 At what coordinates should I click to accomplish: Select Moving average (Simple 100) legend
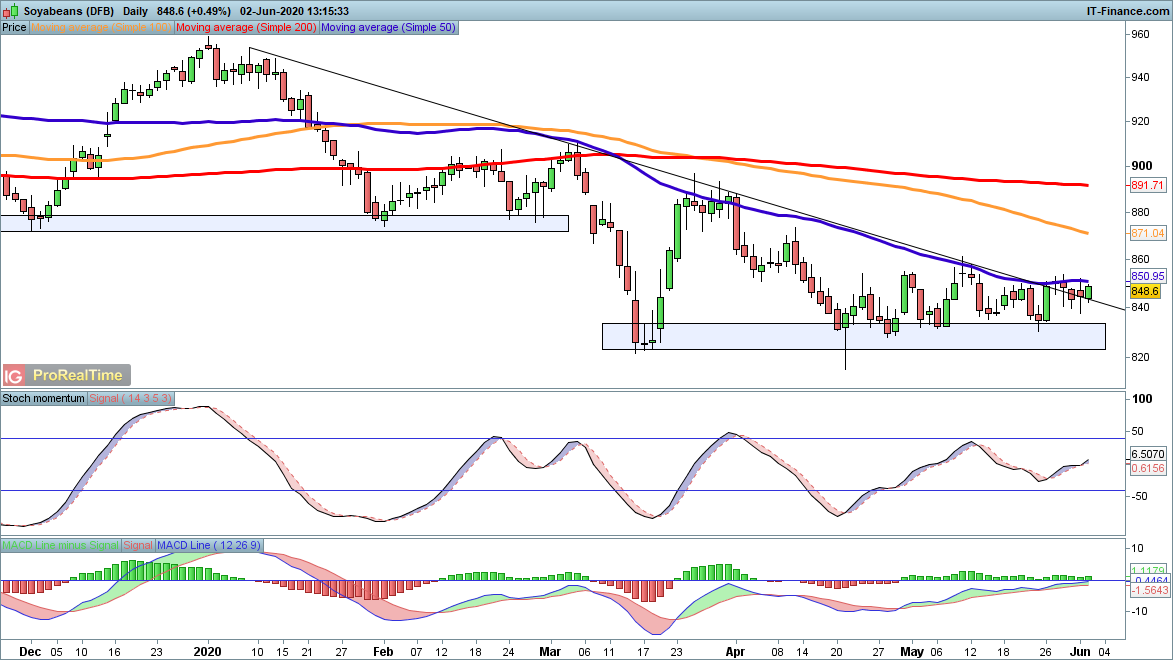(103, 27)
